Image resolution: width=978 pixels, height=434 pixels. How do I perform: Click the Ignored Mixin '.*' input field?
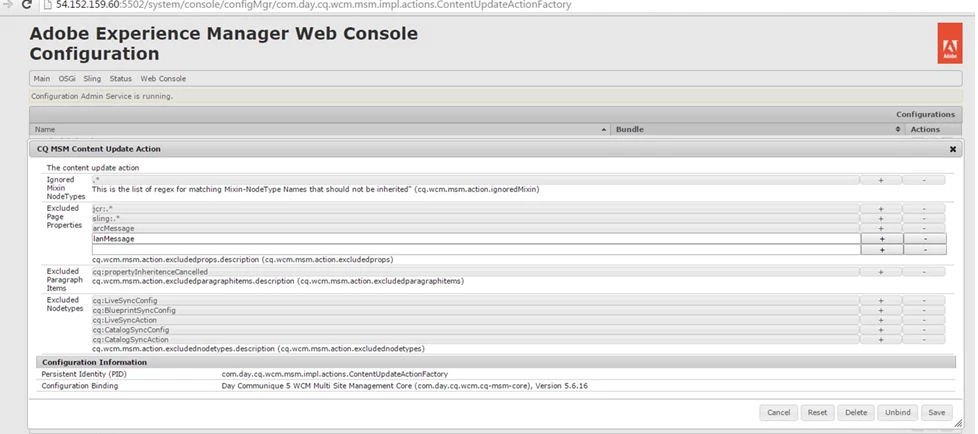pyautogui.click(x=475, y=180)
